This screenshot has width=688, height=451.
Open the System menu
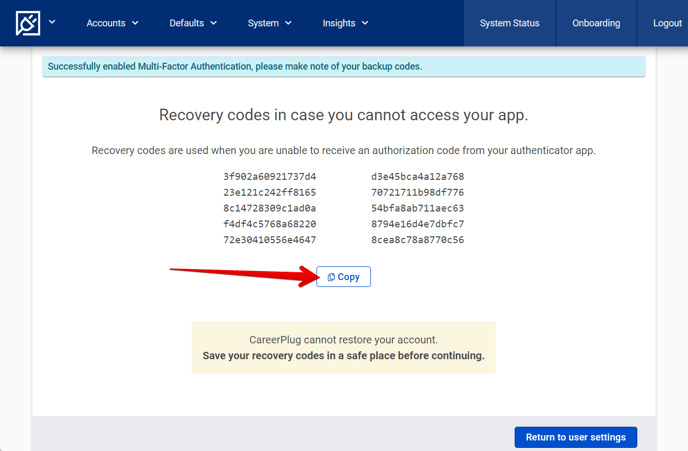click(x=269, y=23)
